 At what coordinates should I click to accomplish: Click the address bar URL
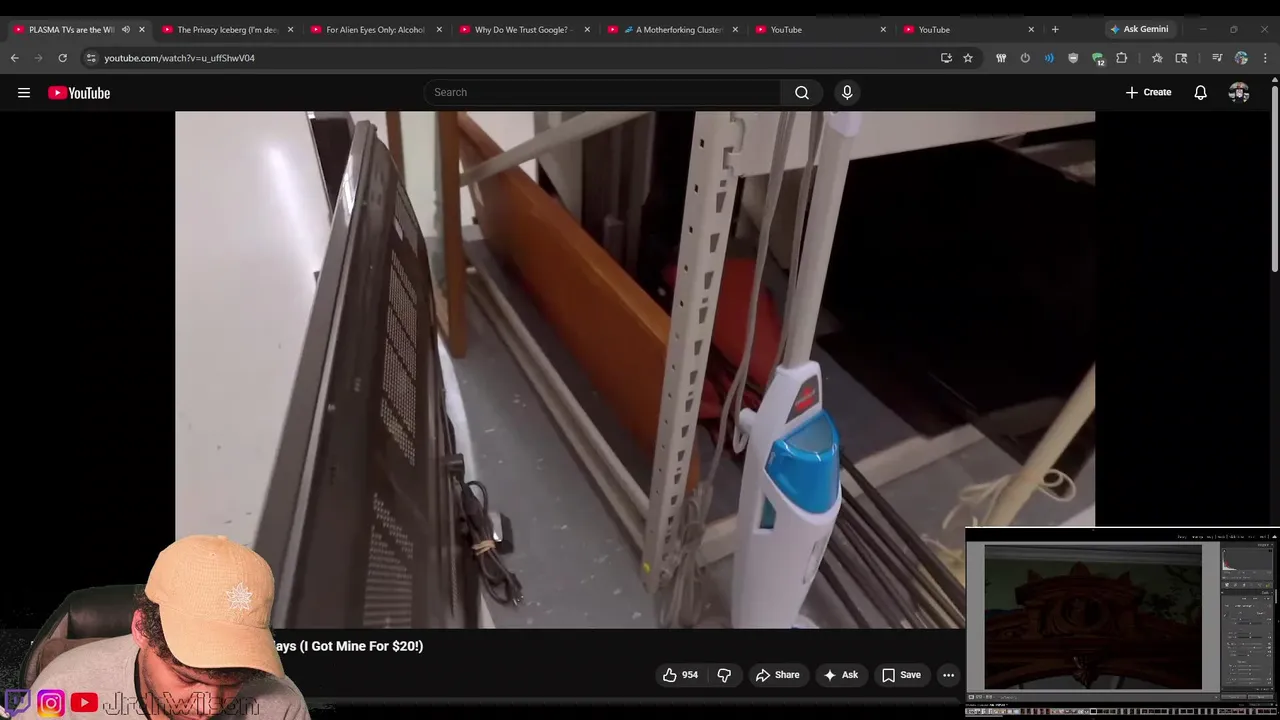coord(180,58)
